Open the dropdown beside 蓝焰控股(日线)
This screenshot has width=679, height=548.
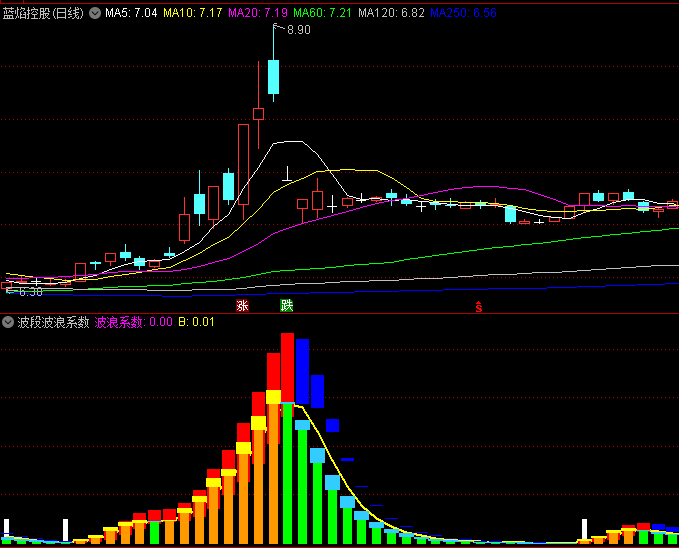95,14
